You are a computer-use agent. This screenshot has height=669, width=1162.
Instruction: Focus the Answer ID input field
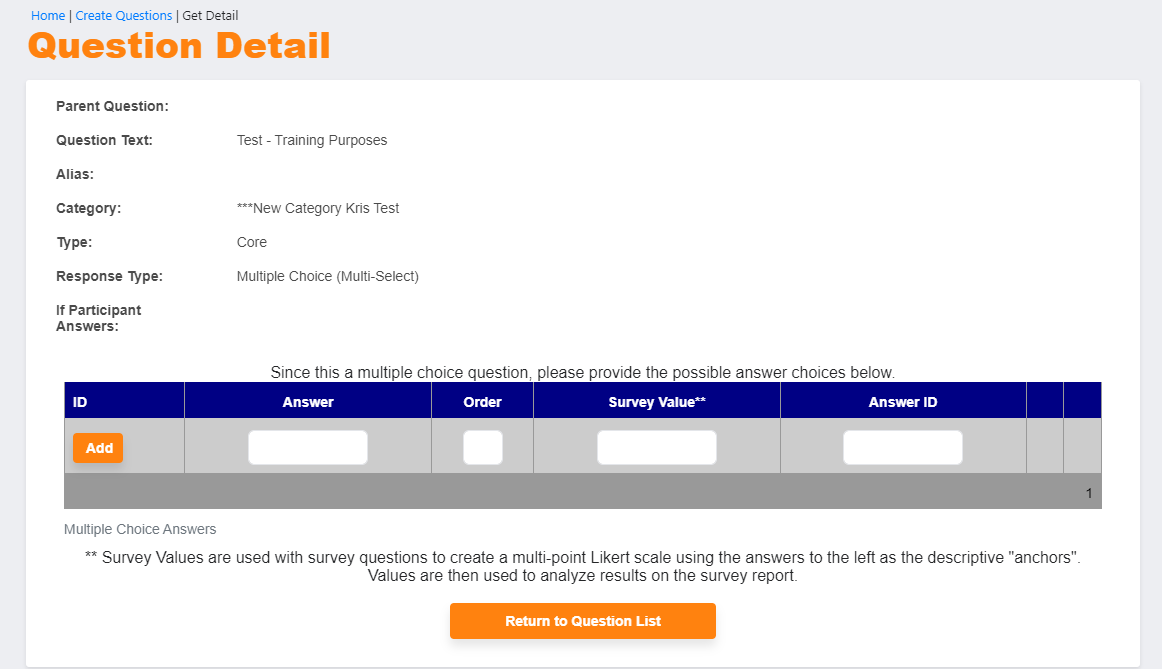click(903, 448)
